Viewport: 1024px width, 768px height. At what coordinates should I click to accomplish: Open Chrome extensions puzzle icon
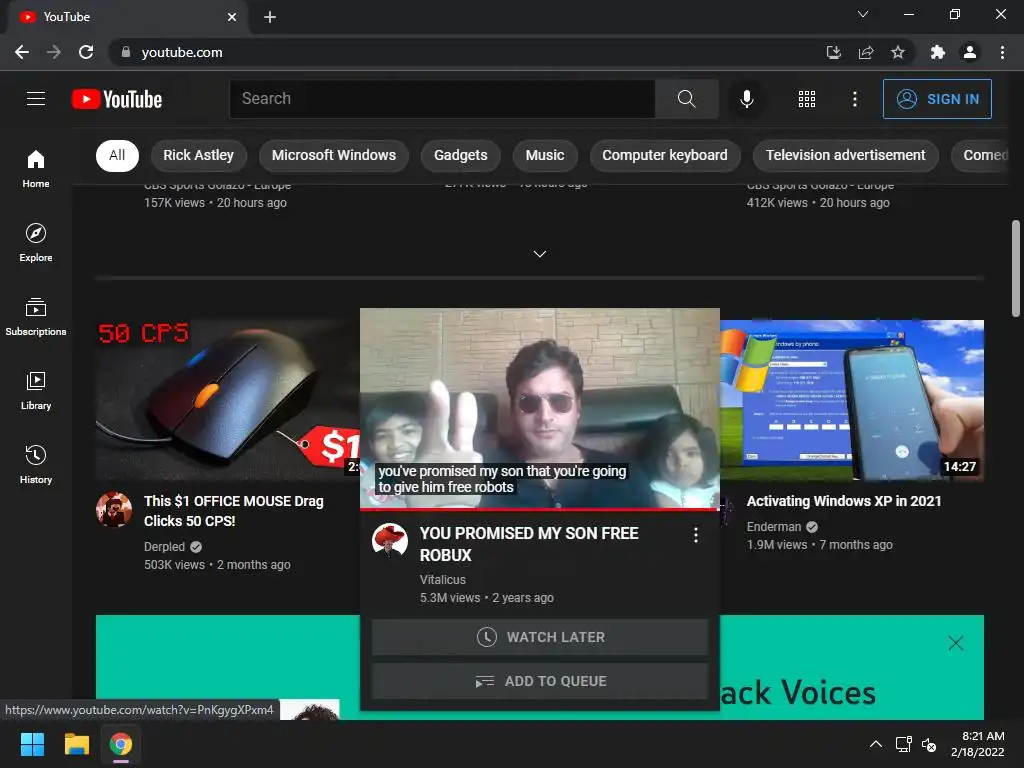click(937, 52)
